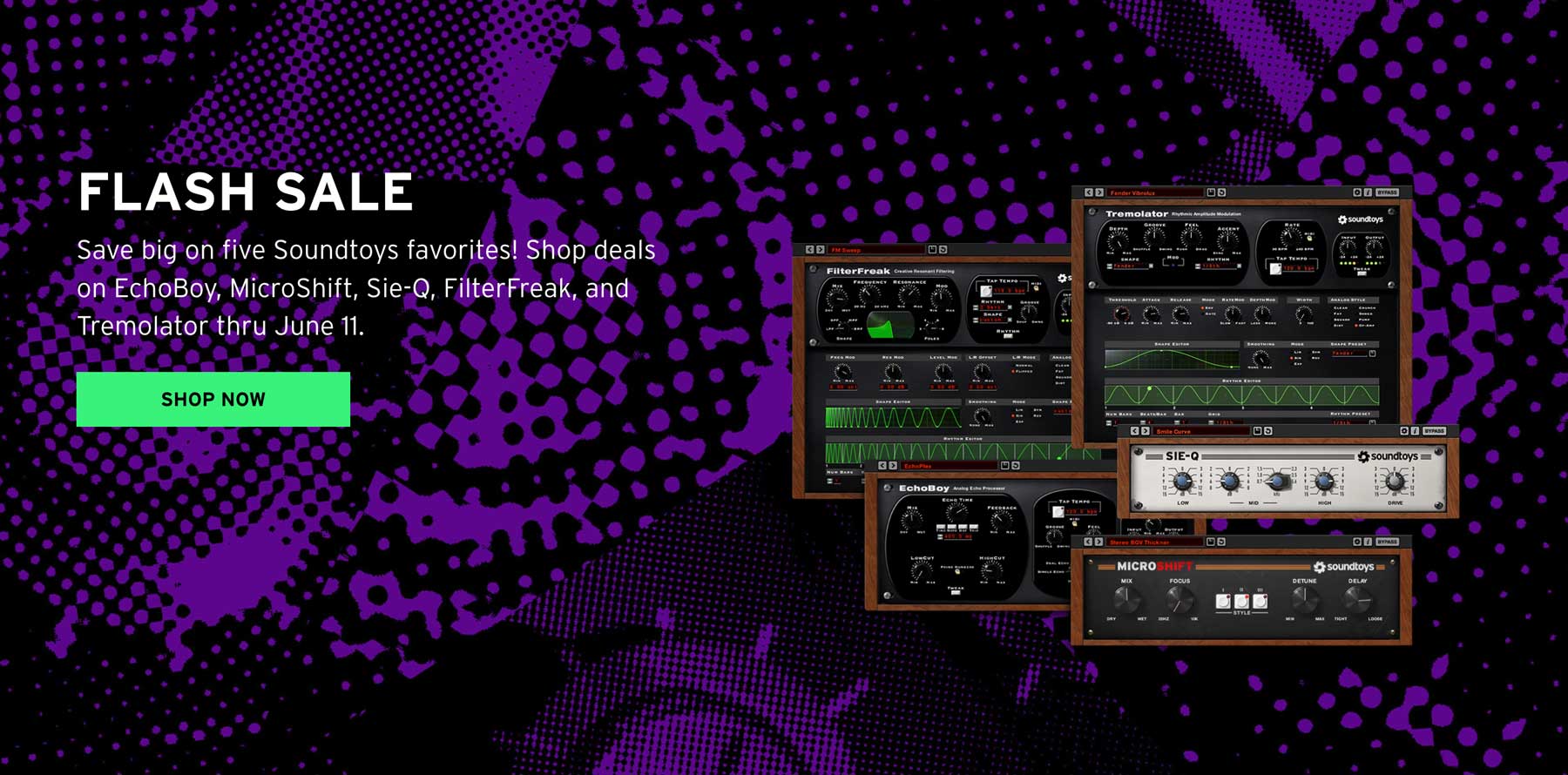1568x775 pixels.
Task: Click the EchoBoy HighCut knob
Action: click(991, 570)
